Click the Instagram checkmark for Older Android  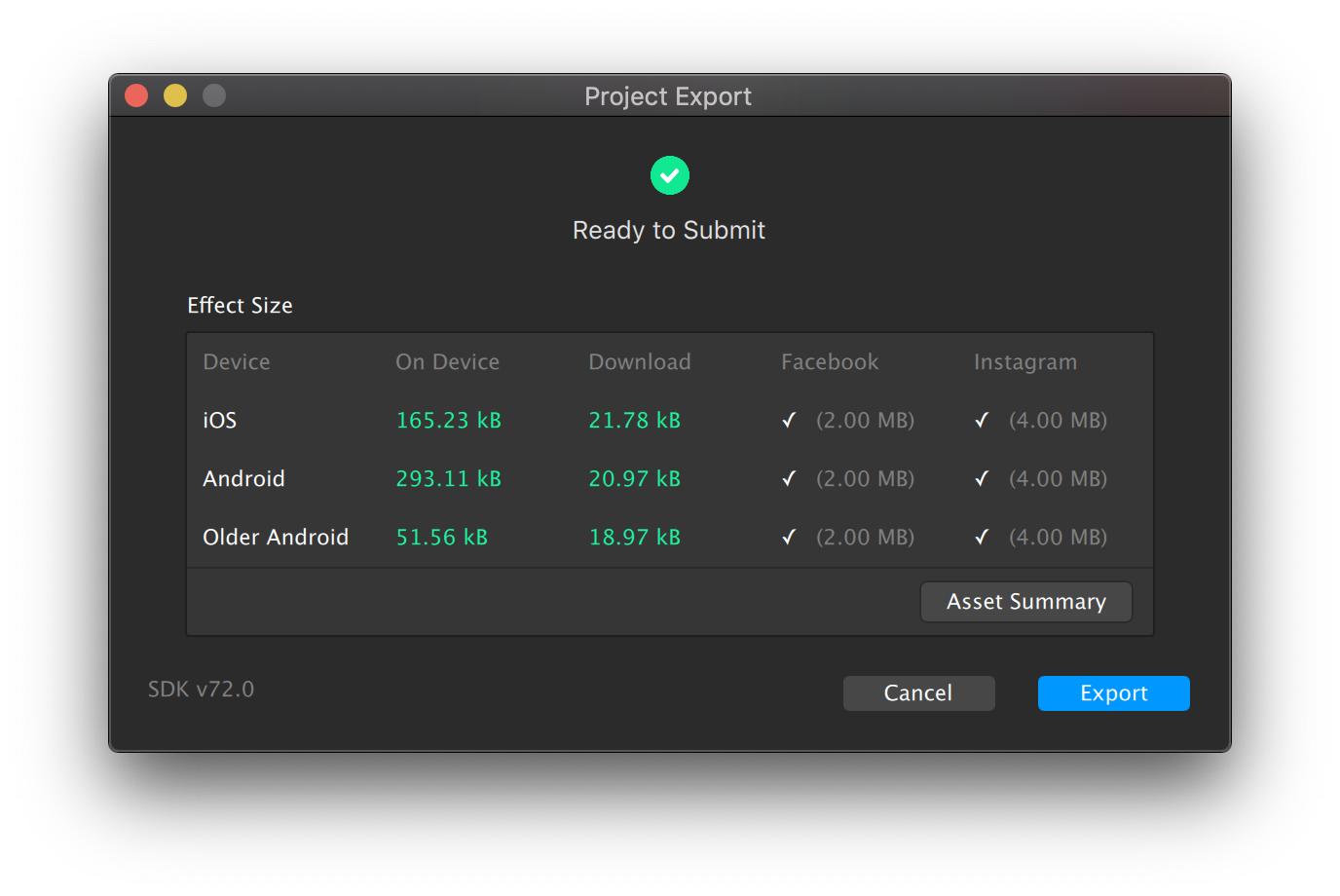[x=982, y=537]
